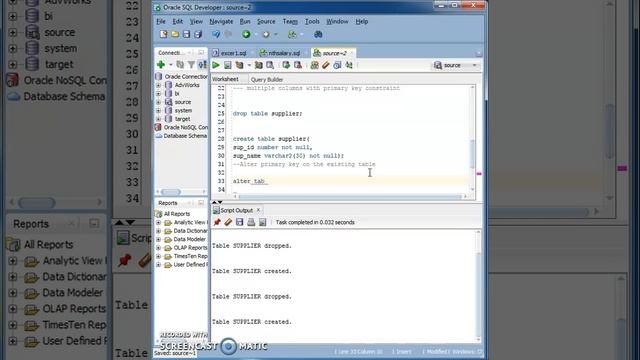
Task: Click the Run Script icon in worksheet toolbar
Action: [x=228, y=65]
